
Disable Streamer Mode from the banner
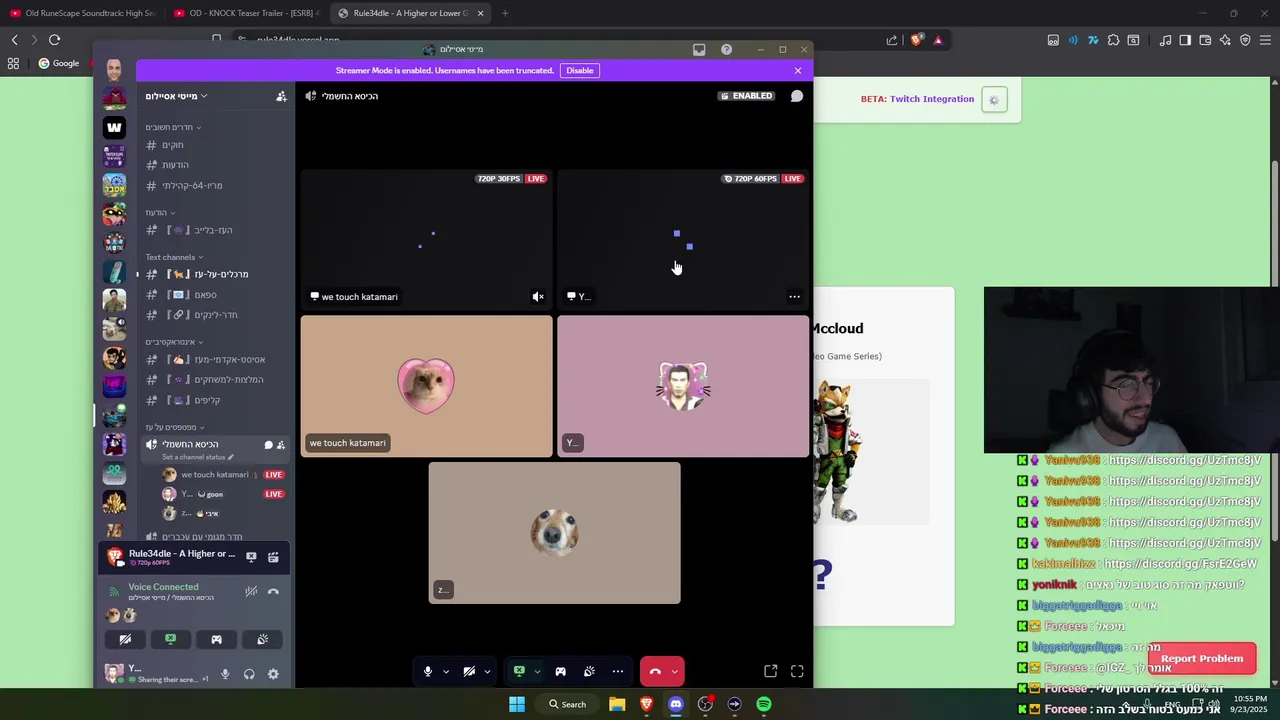click(580, 70)
